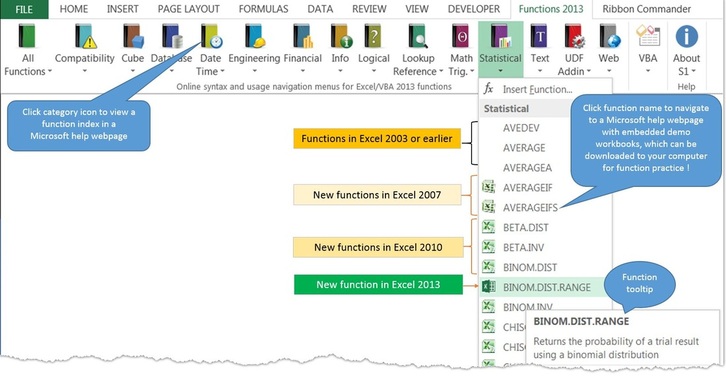
Task: Expand the Date Time dropdown arrow
Action: (222, 72)
